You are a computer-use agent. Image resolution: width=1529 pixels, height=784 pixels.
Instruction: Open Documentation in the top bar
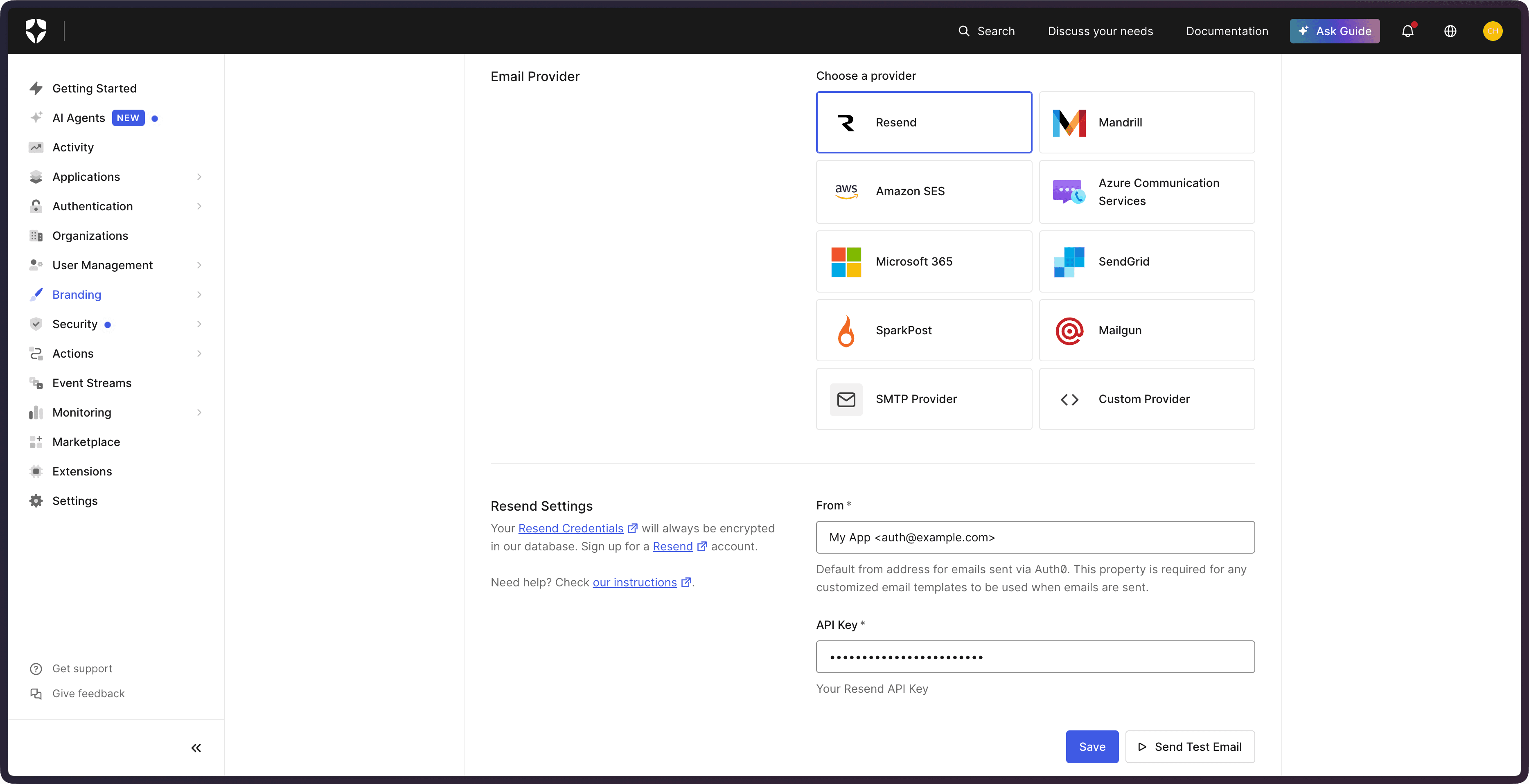click(1227, 31)
